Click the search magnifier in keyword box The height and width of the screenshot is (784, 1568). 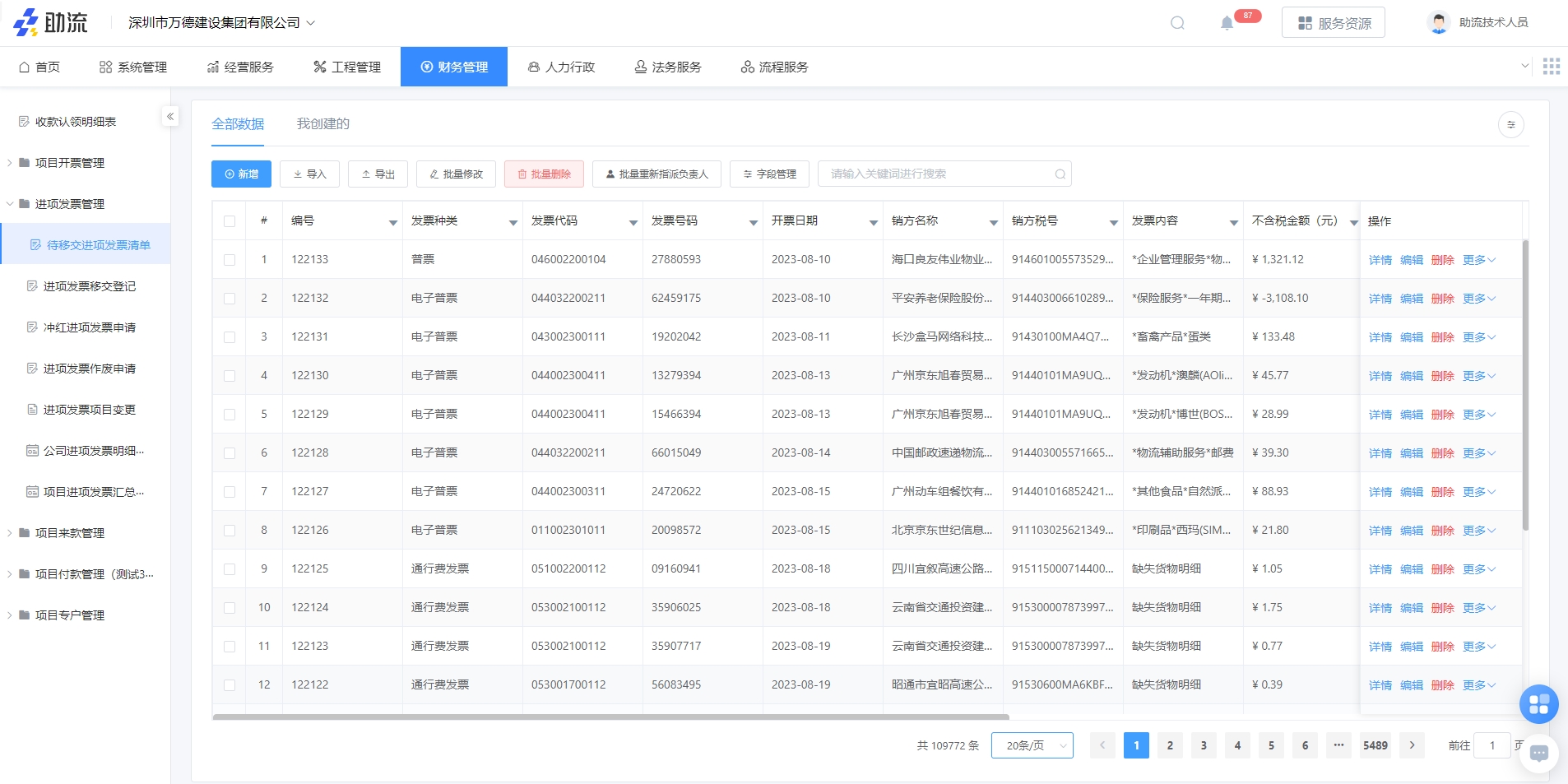[x=1060, y=174]
